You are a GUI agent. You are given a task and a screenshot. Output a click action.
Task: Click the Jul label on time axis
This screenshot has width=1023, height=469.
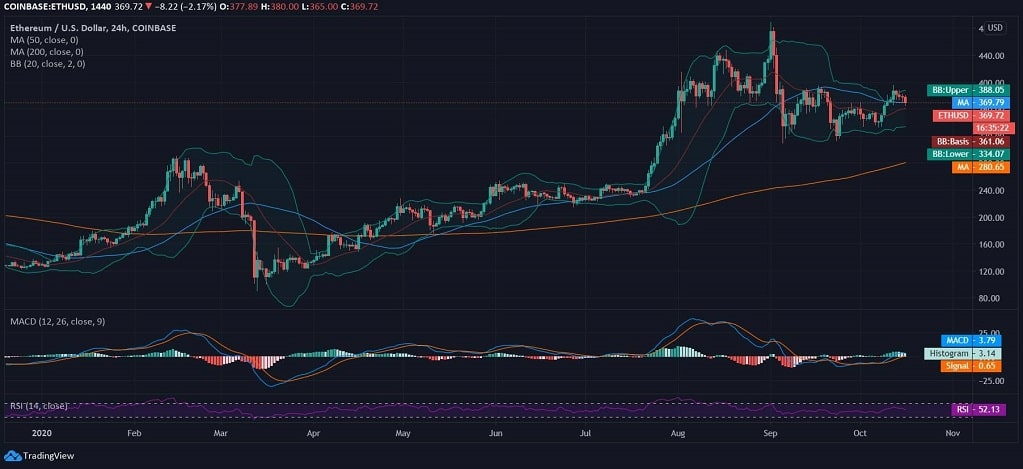pos(587,432)
